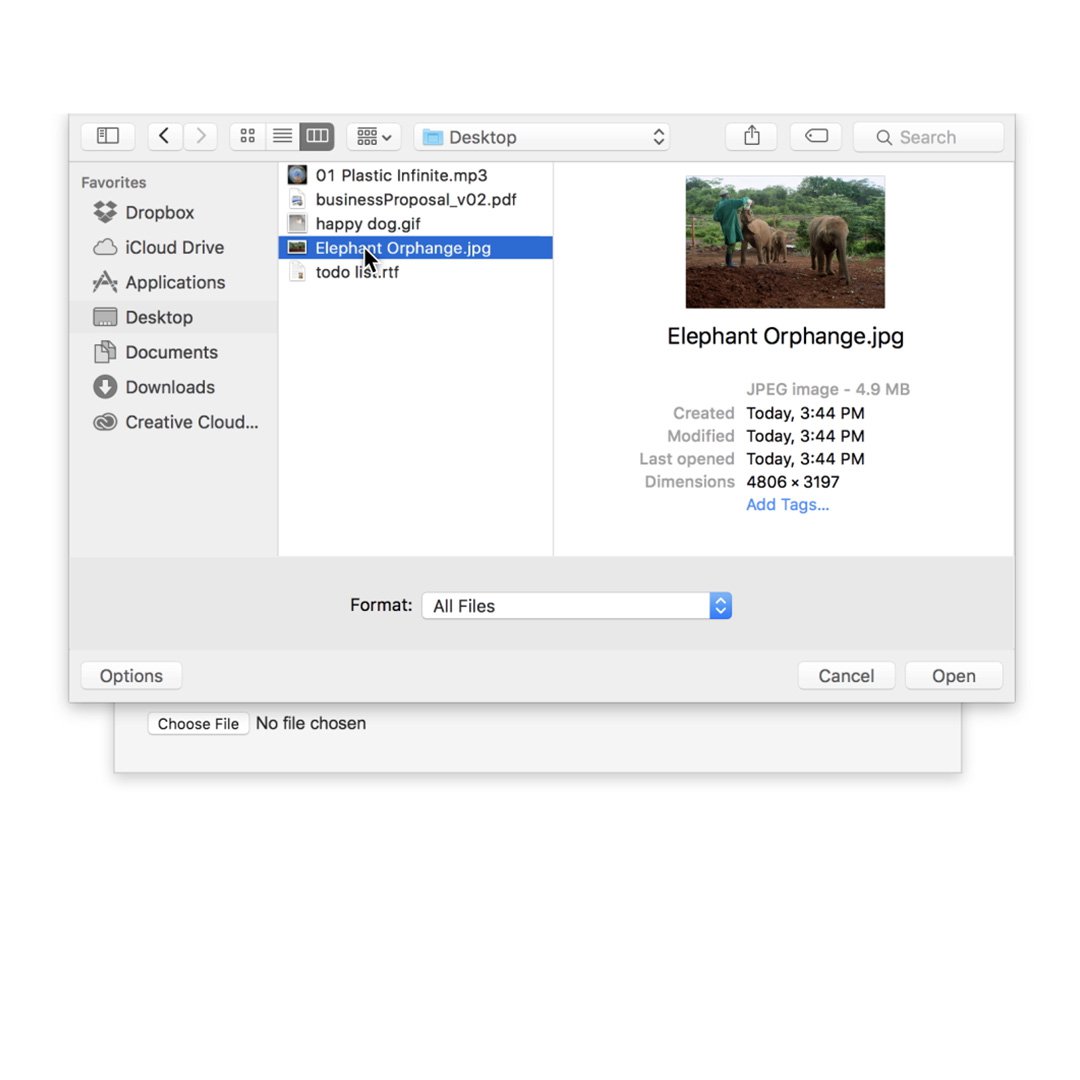Screen dimensions: 1080x1080
Task: Open Documents in the sidebar
Action: (x=174, y=352)
